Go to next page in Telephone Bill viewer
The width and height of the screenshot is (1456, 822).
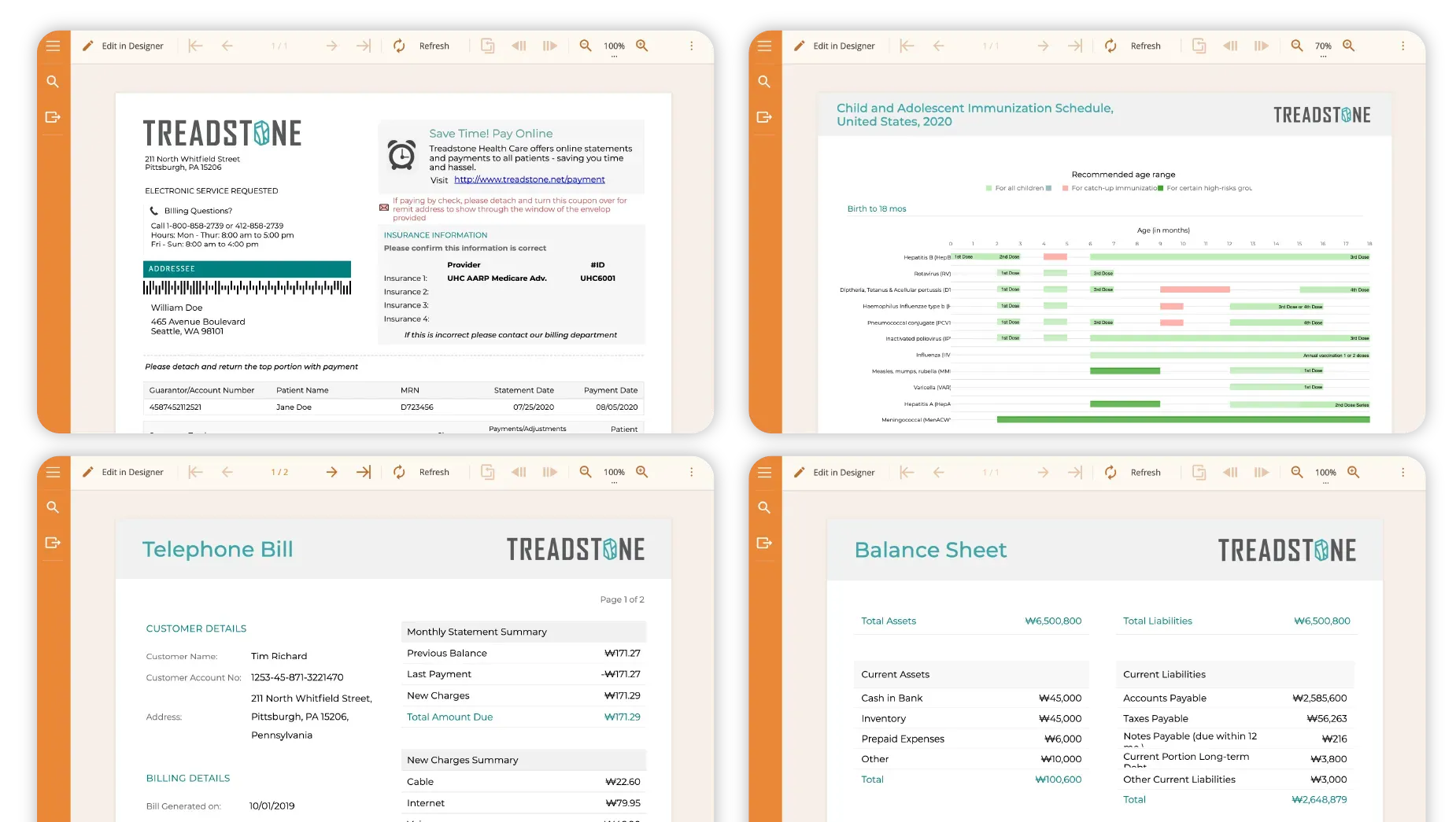pos(331,472)
